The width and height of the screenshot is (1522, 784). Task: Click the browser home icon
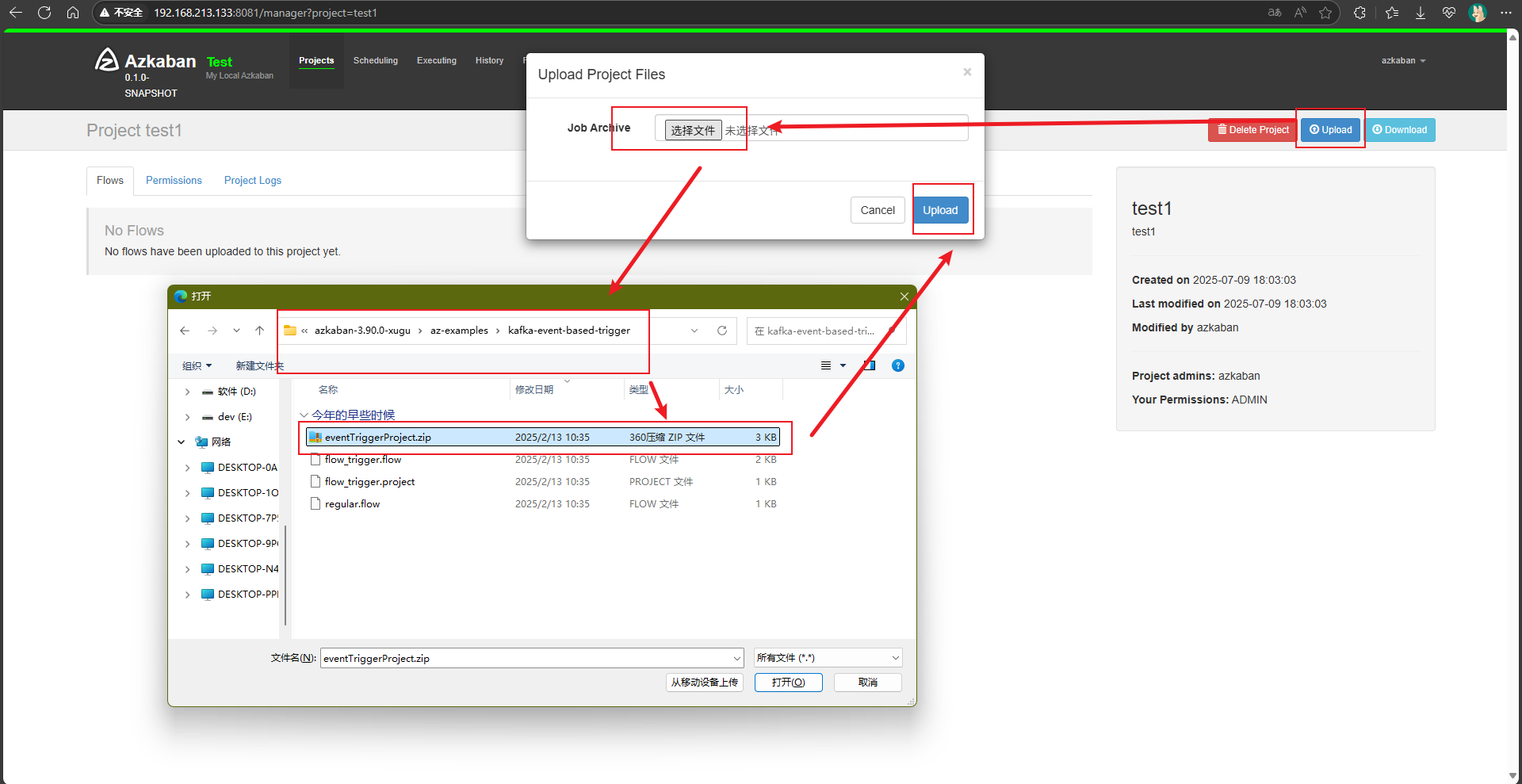73,13
